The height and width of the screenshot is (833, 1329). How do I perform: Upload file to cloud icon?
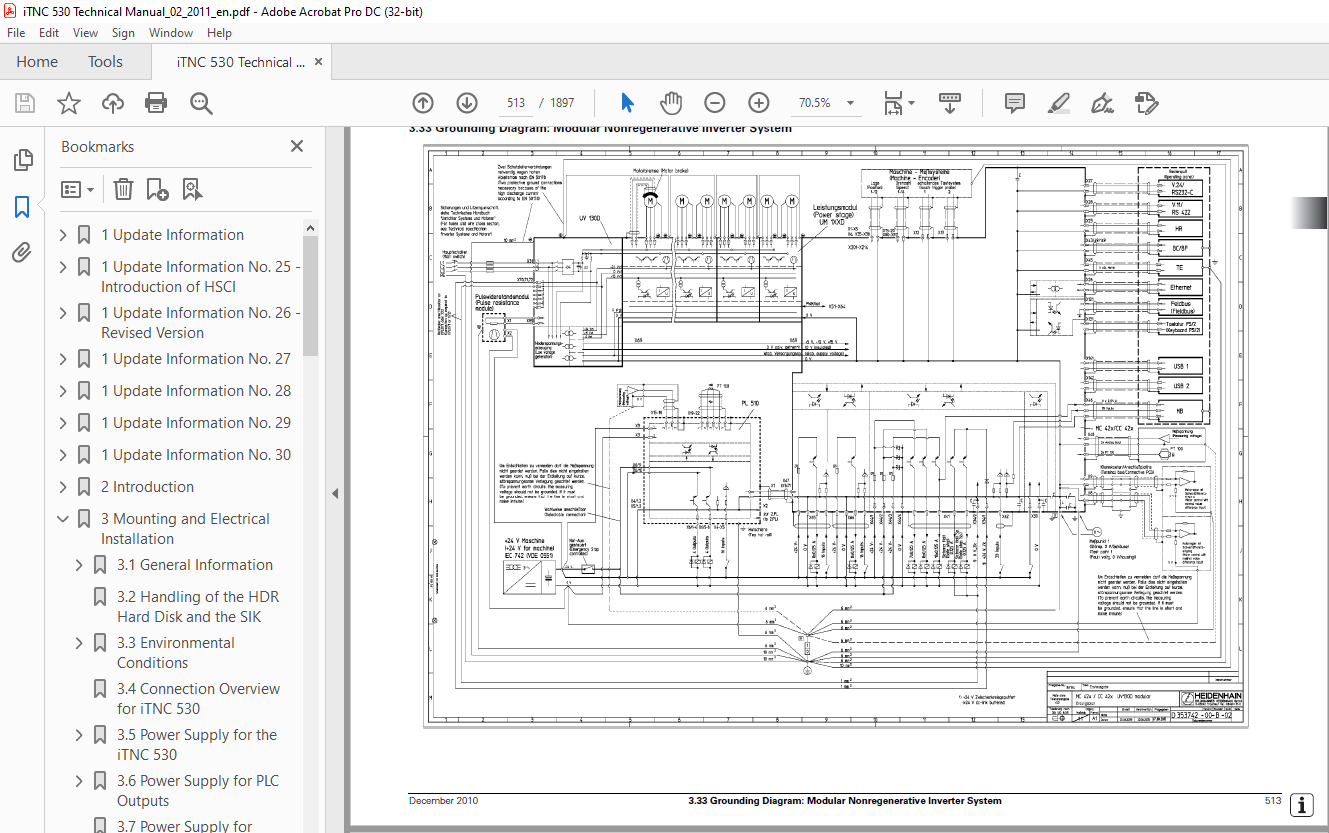click(x=113, y=103)
